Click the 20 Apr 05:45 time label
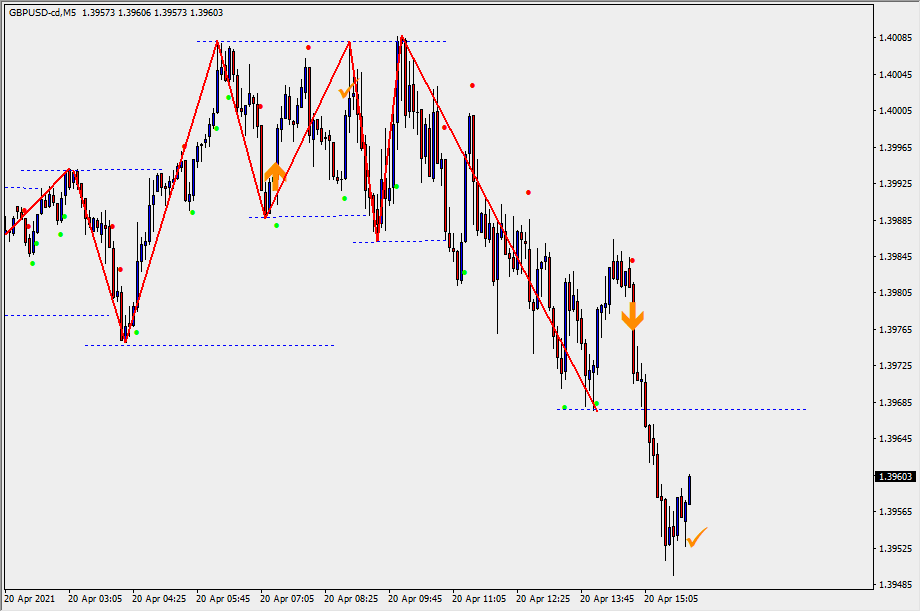 click(224, 599)
